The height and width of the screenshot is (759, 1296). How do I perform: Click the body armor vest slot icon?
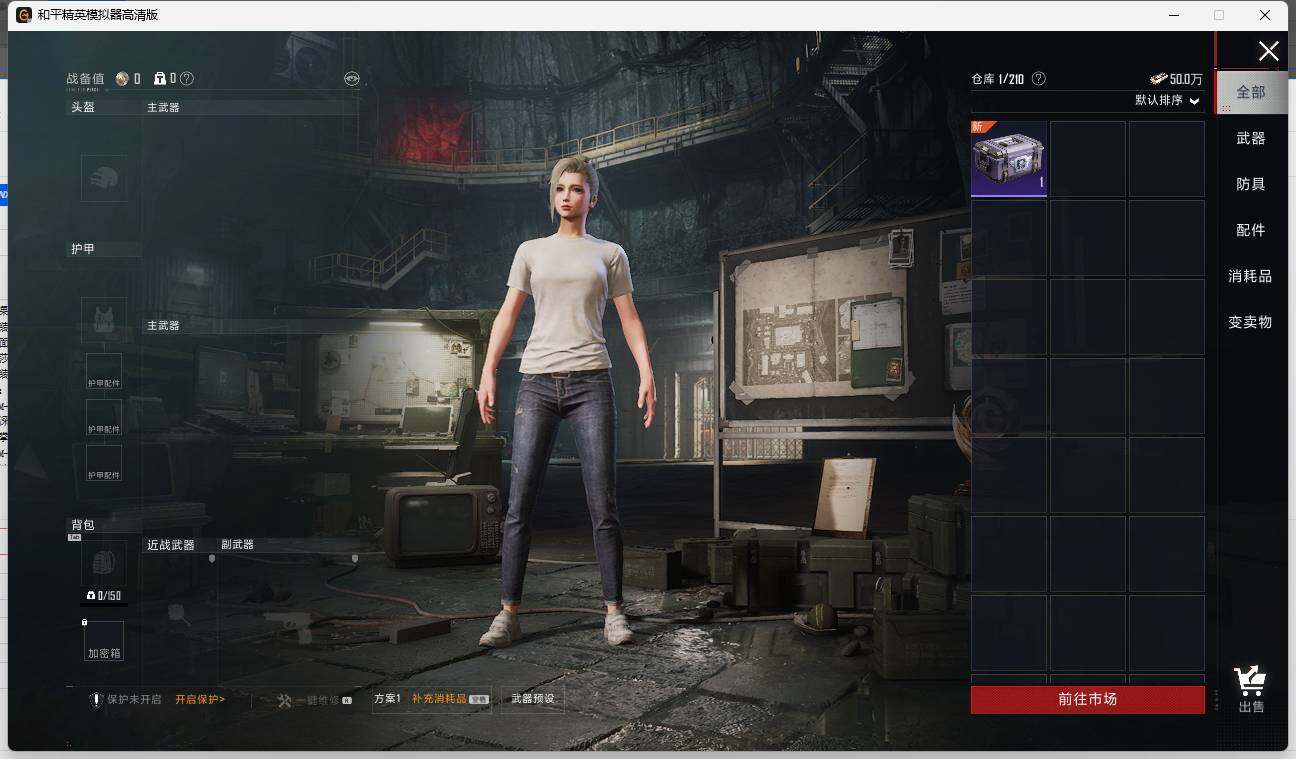104,320
